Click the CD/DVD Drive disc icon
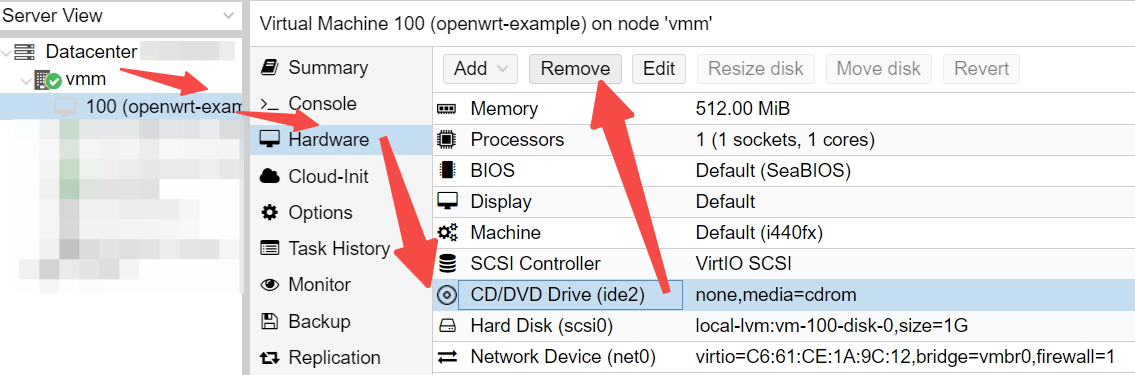The height and width of the screenshot is (375, 1135). [447, 295]
